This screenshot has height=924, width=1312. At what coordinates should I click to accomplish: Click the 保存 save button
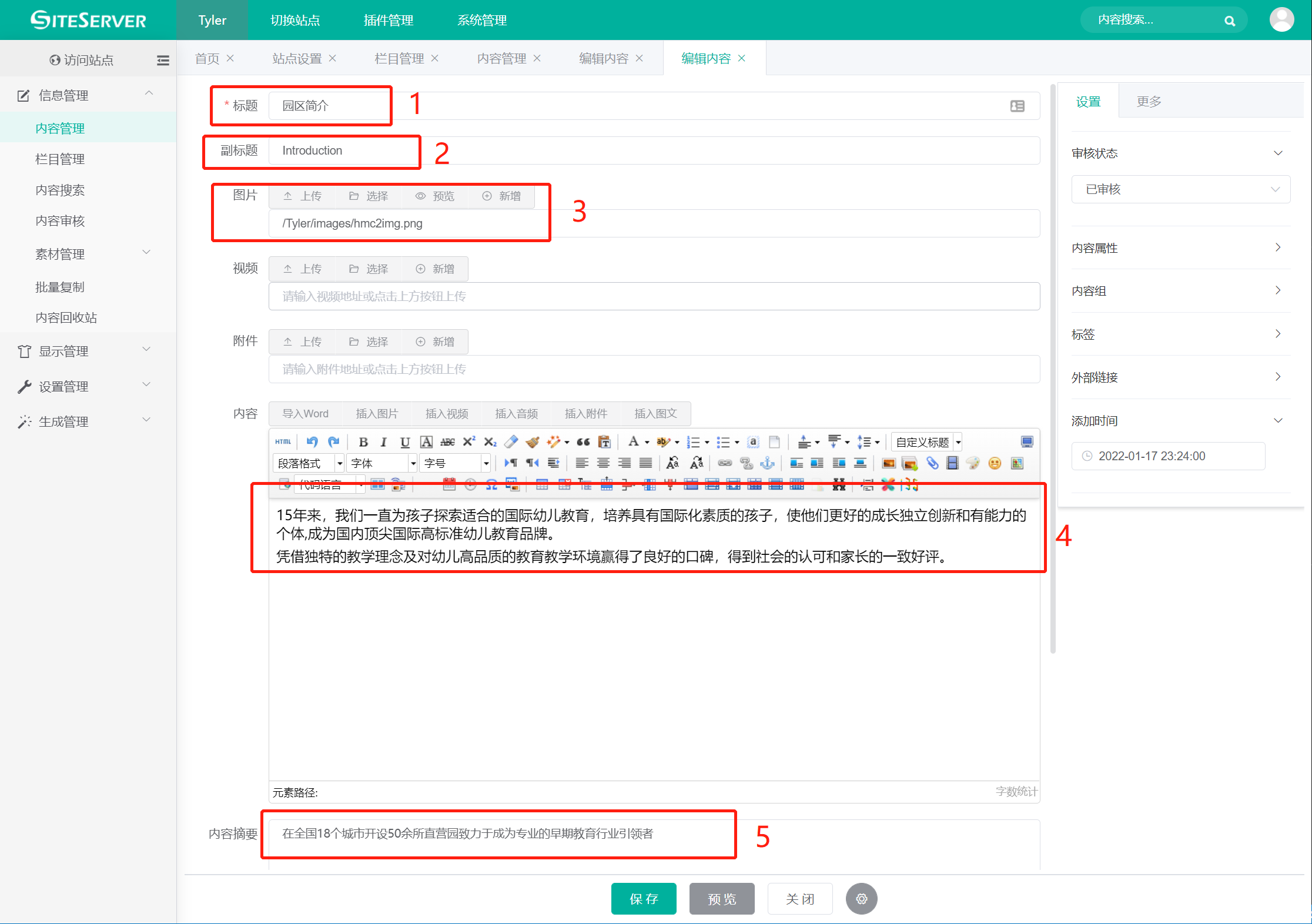click(644, 899)
